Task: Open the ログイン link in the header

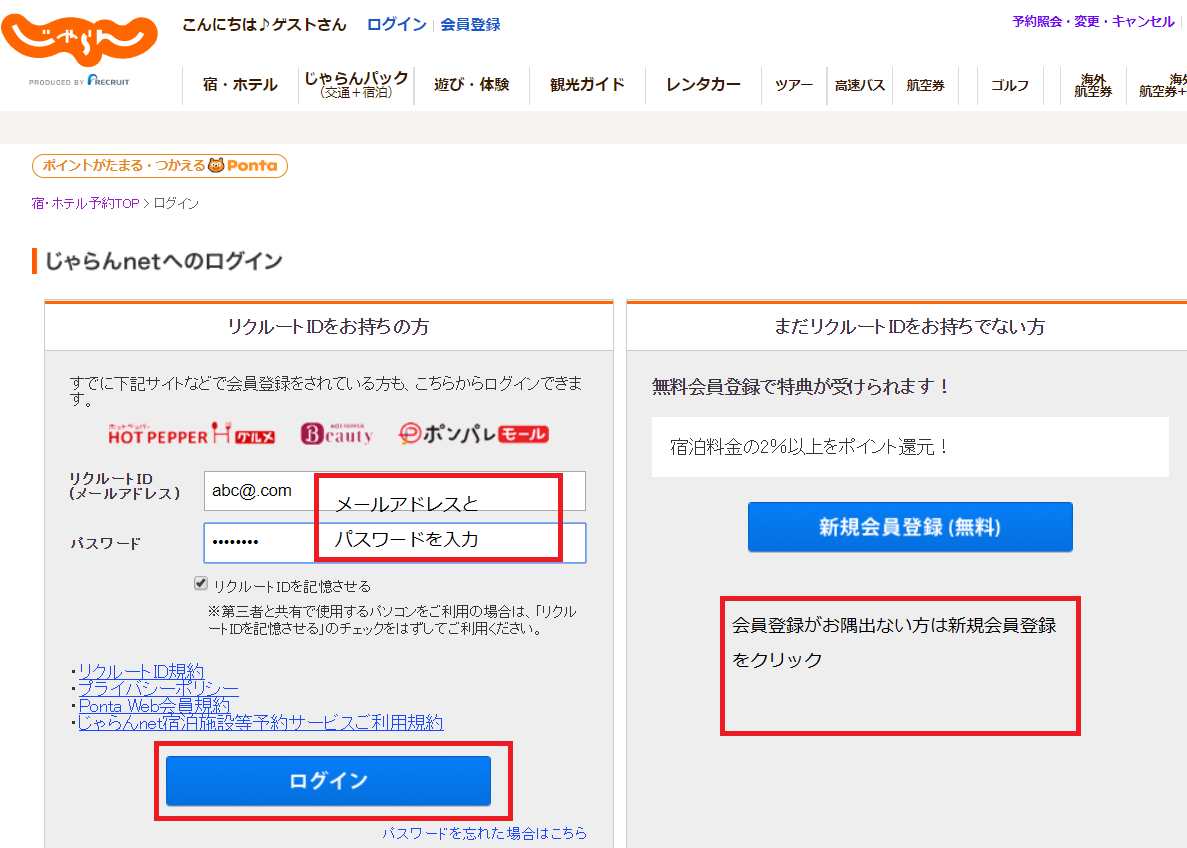Action: tap(397, 24)
